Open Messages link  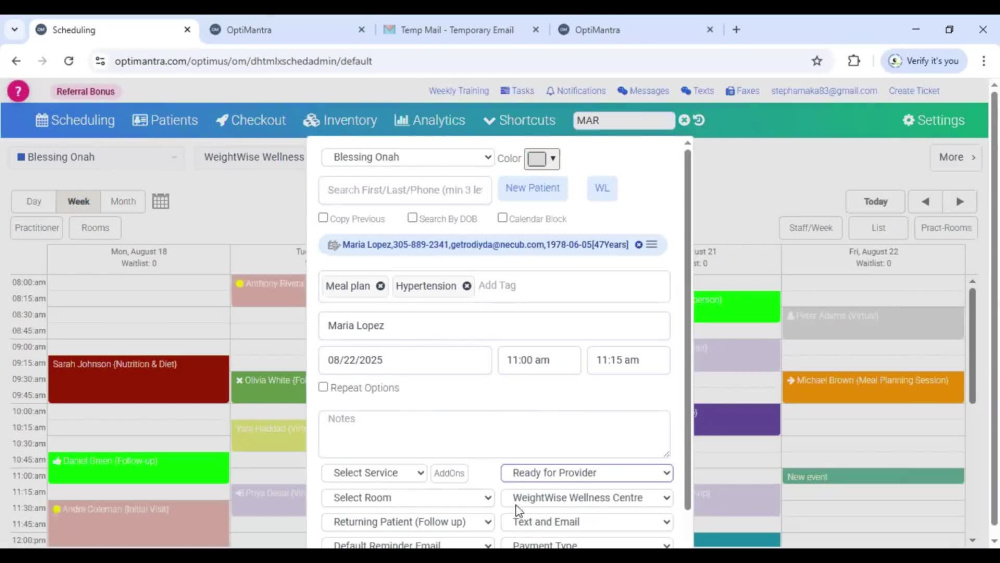click(643, 91)
